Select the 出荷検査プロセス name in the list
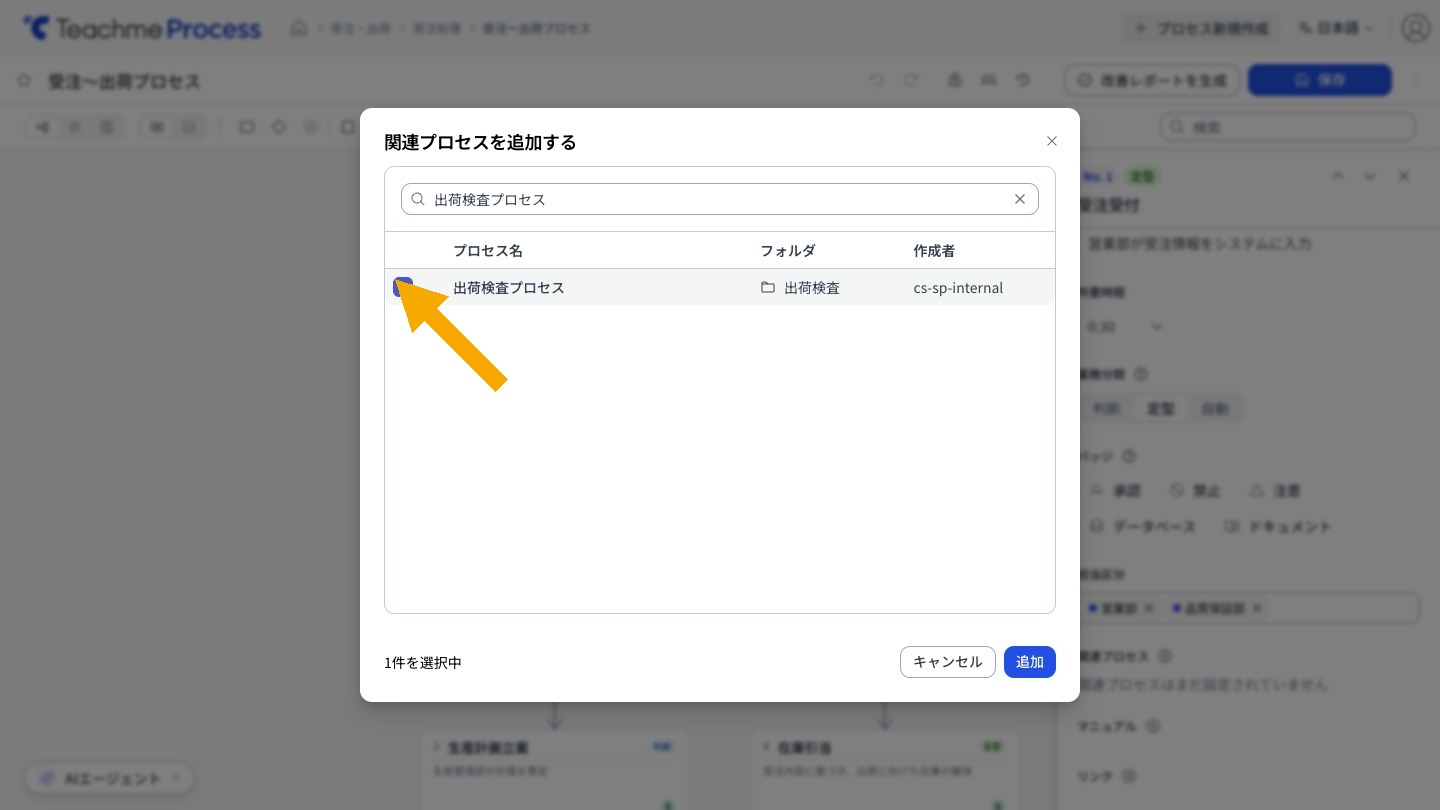This screenshot has height=810, width=1440. (x=509, y=287)
